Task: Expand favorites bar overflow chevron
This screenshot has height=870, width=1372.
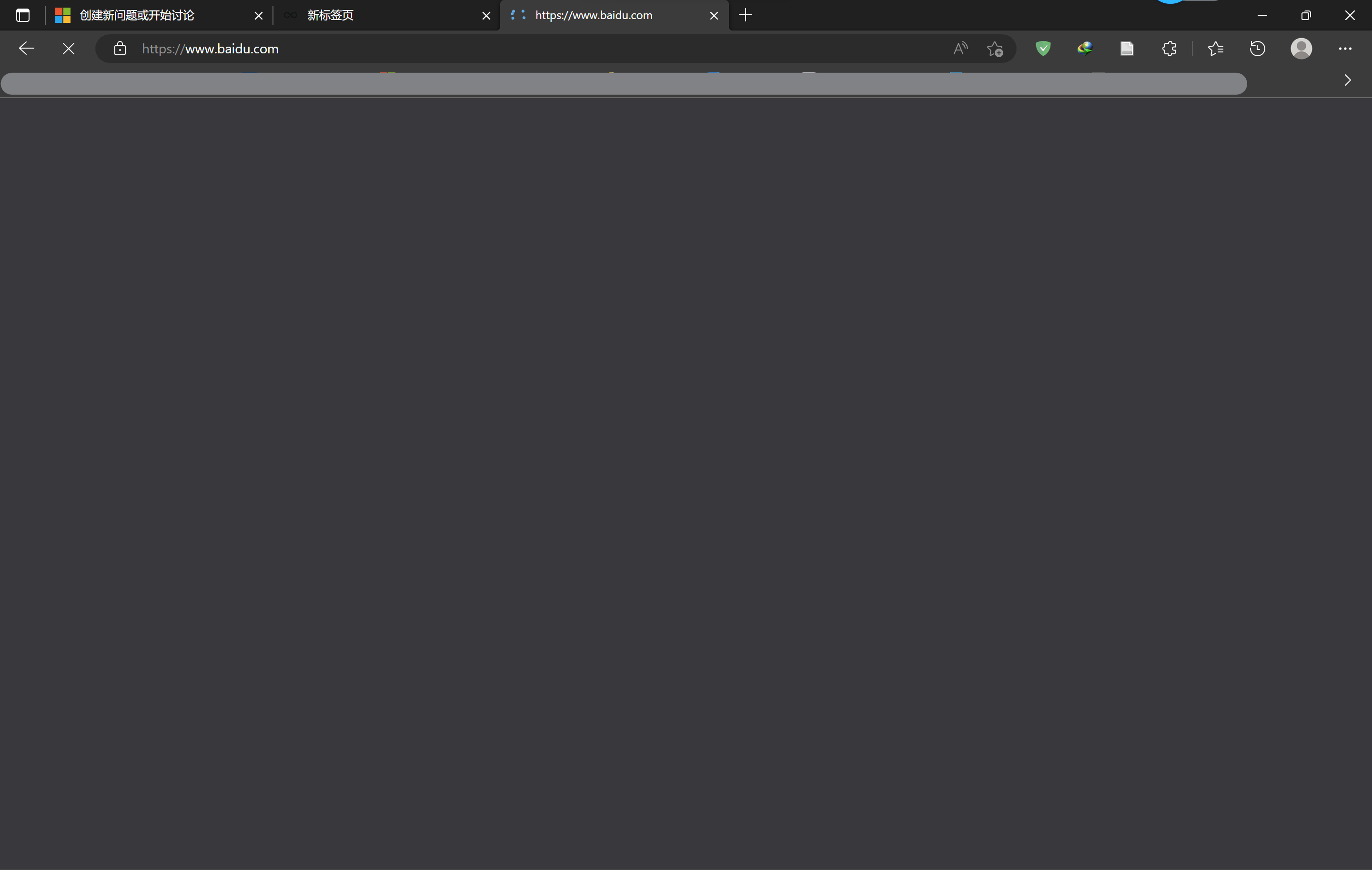Action: pos(1348,81)
